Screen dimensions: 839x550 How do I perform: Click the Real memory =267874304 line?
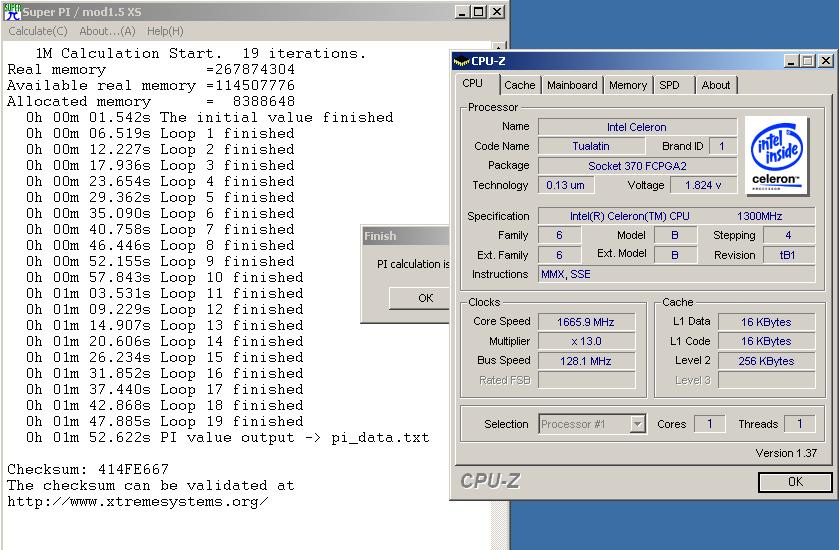pos(151,70)
